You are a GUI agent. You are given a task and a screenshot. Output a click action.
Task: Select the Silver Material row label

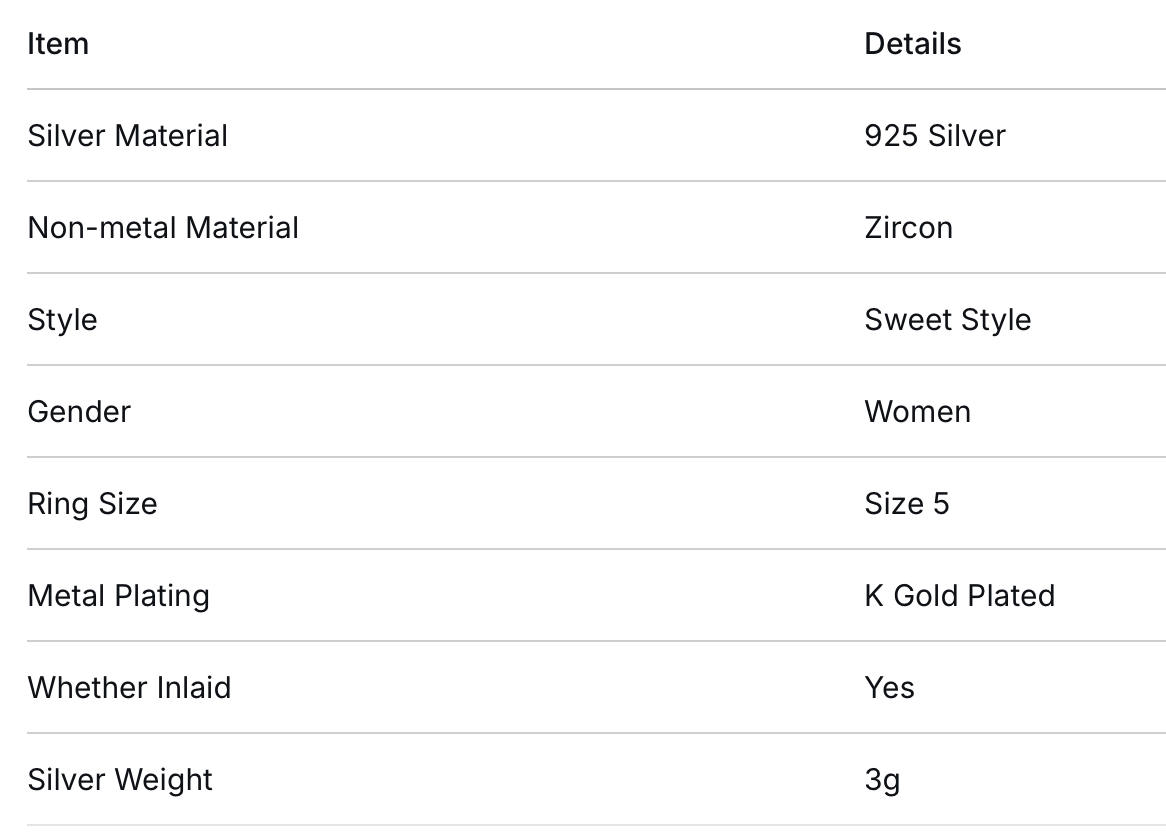(x=127, y=136)
